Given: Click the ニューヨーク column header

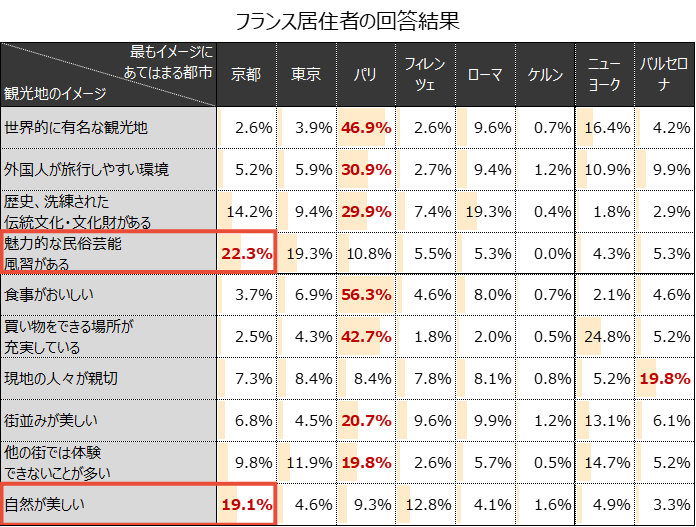Looking at the screenshot, I should pyautogui.click(x=604, y=75).
